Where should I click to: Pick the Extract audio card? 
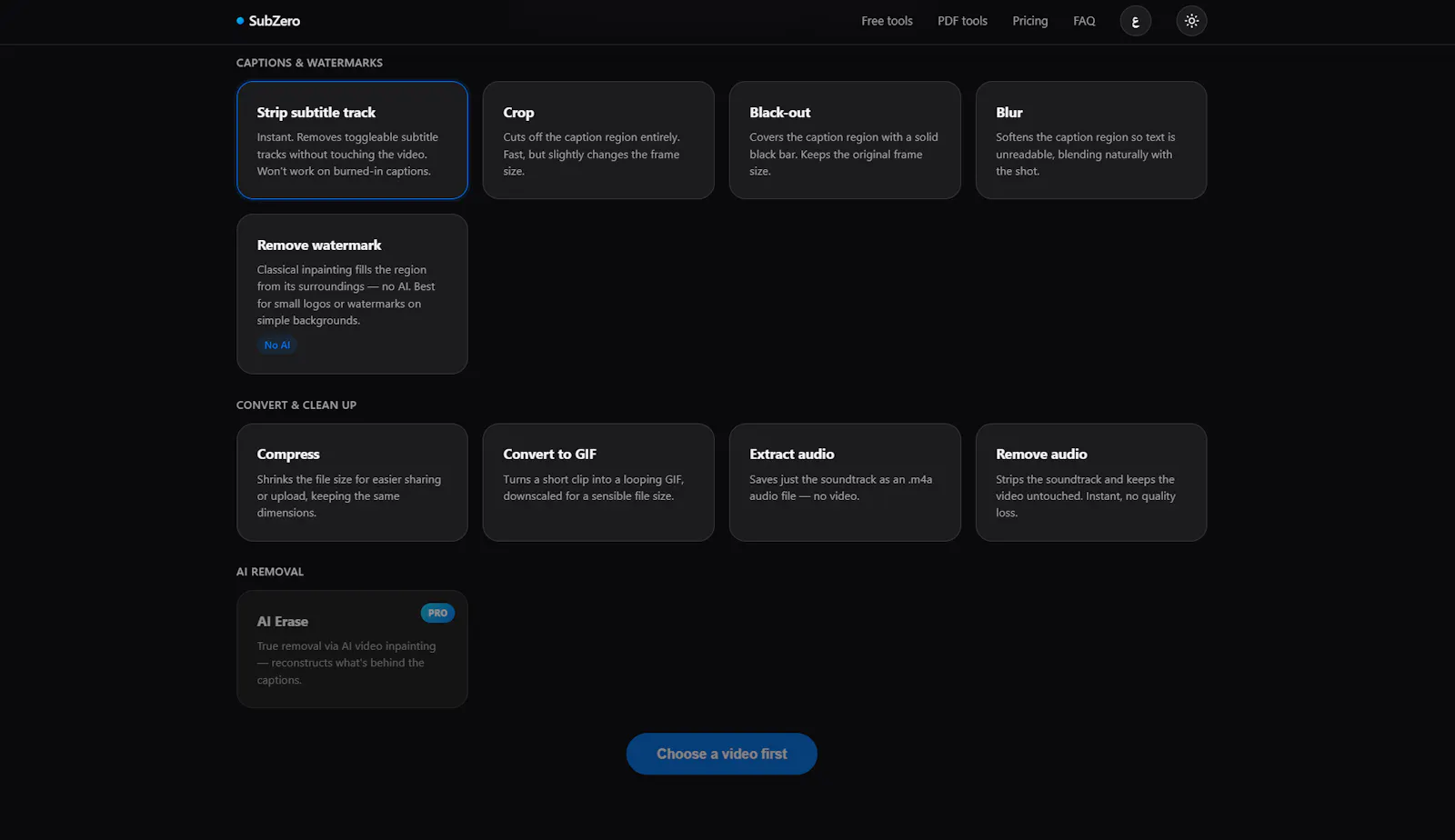point(845,482)
